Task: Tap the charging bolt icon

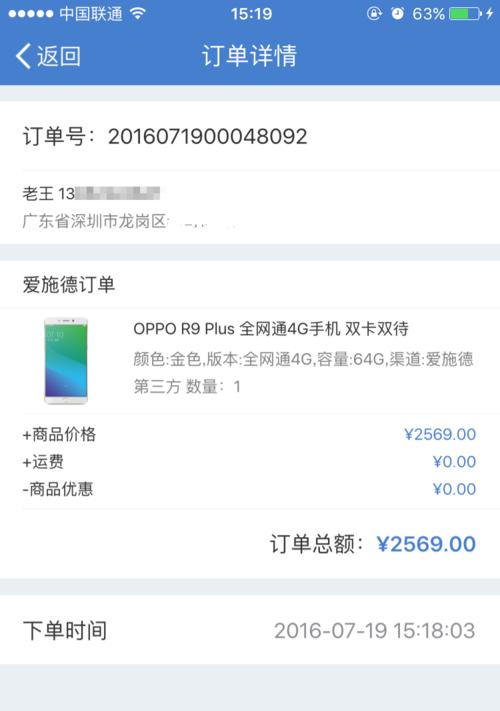Action: (x=490, y=14)
